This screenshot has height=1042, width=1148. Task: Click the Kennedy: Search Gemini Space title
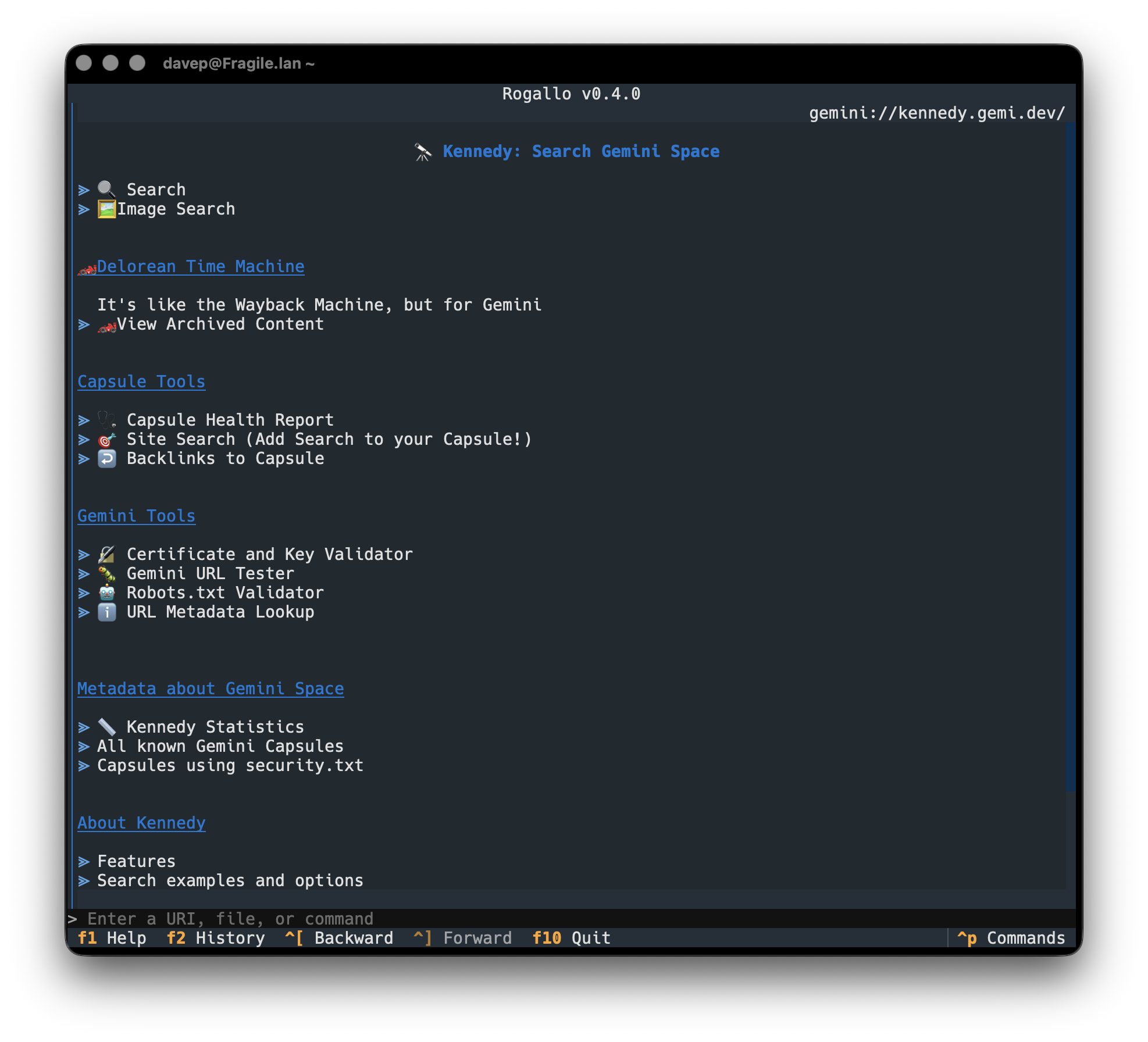(x=581, y=151)
